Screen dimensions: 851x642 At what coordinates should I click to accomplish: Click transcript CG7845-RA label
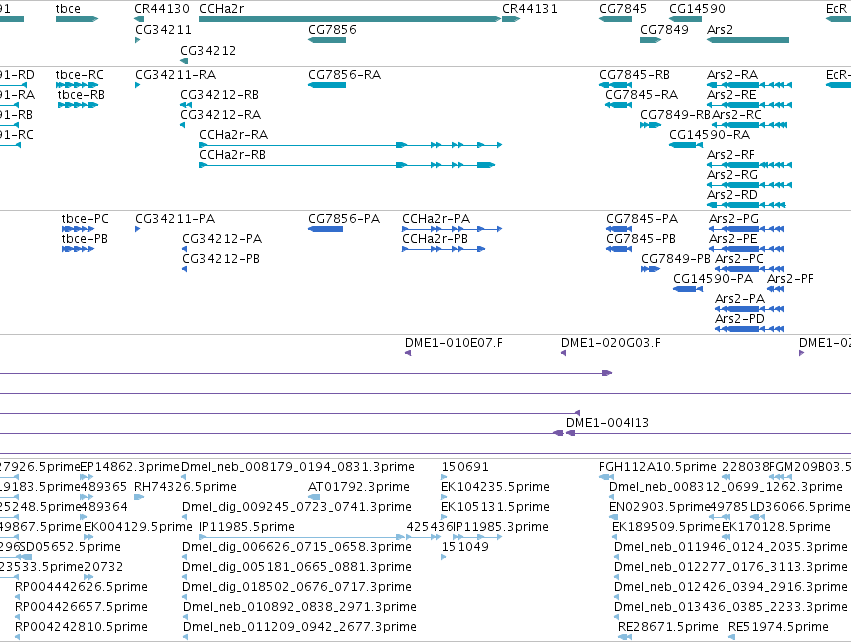pos(642,94)
